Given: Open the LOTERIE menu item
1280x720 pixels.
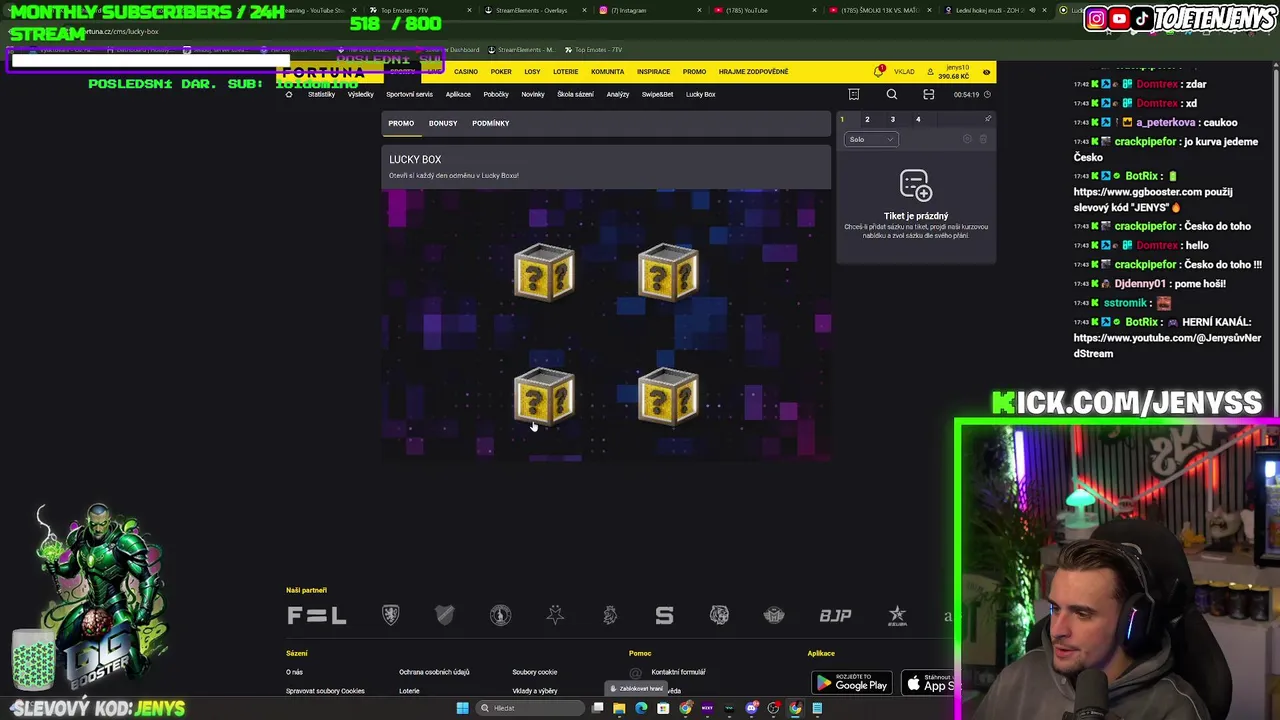Looking at the screenshot, I should pos(566,72).
